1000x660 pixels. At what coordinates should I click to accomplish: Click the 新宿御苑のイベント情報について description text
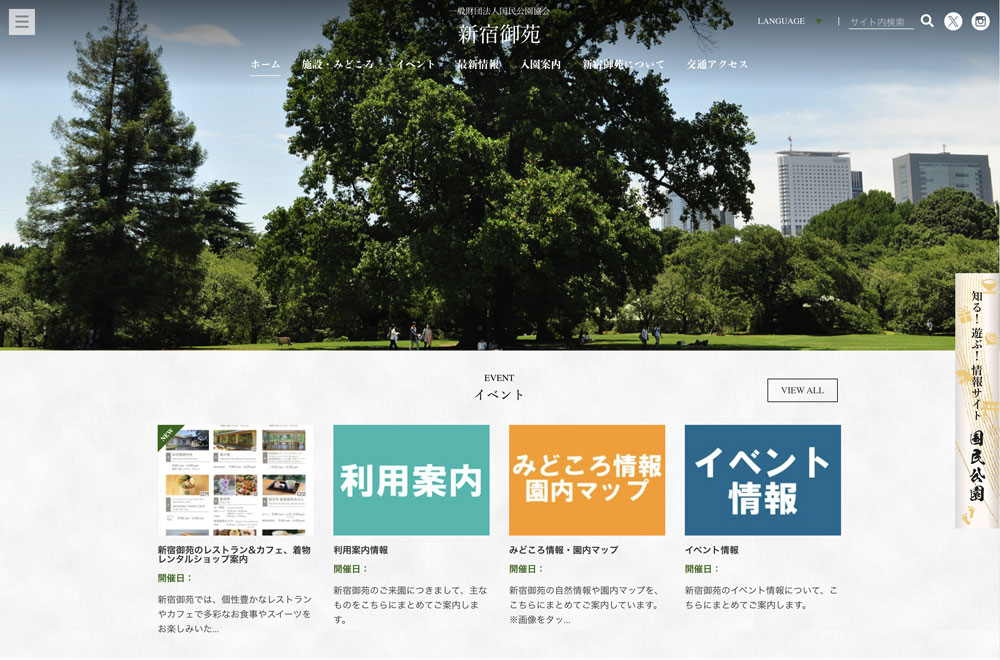point(761,598)
